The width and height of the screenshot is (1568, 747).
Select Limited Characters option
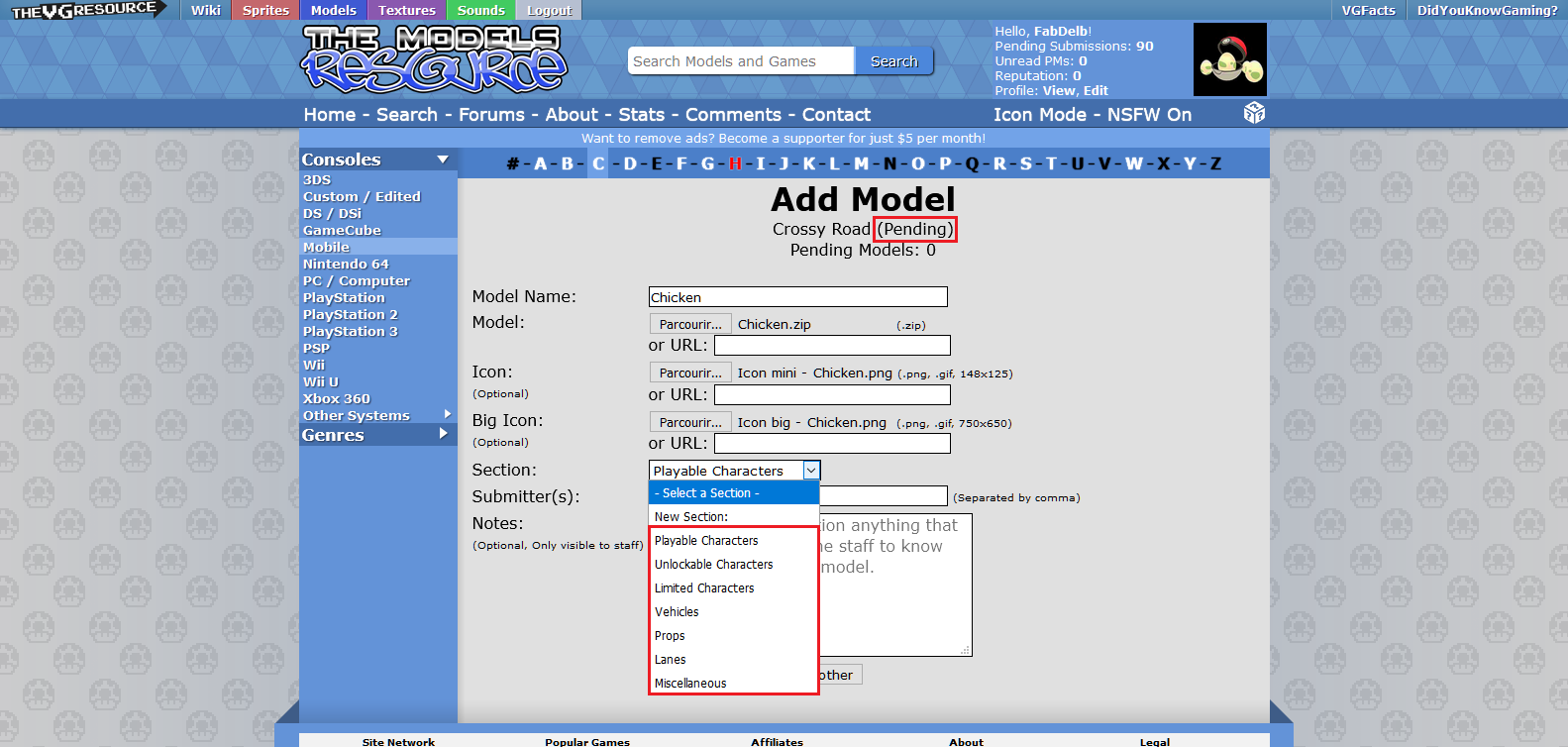tap(734, 588)
